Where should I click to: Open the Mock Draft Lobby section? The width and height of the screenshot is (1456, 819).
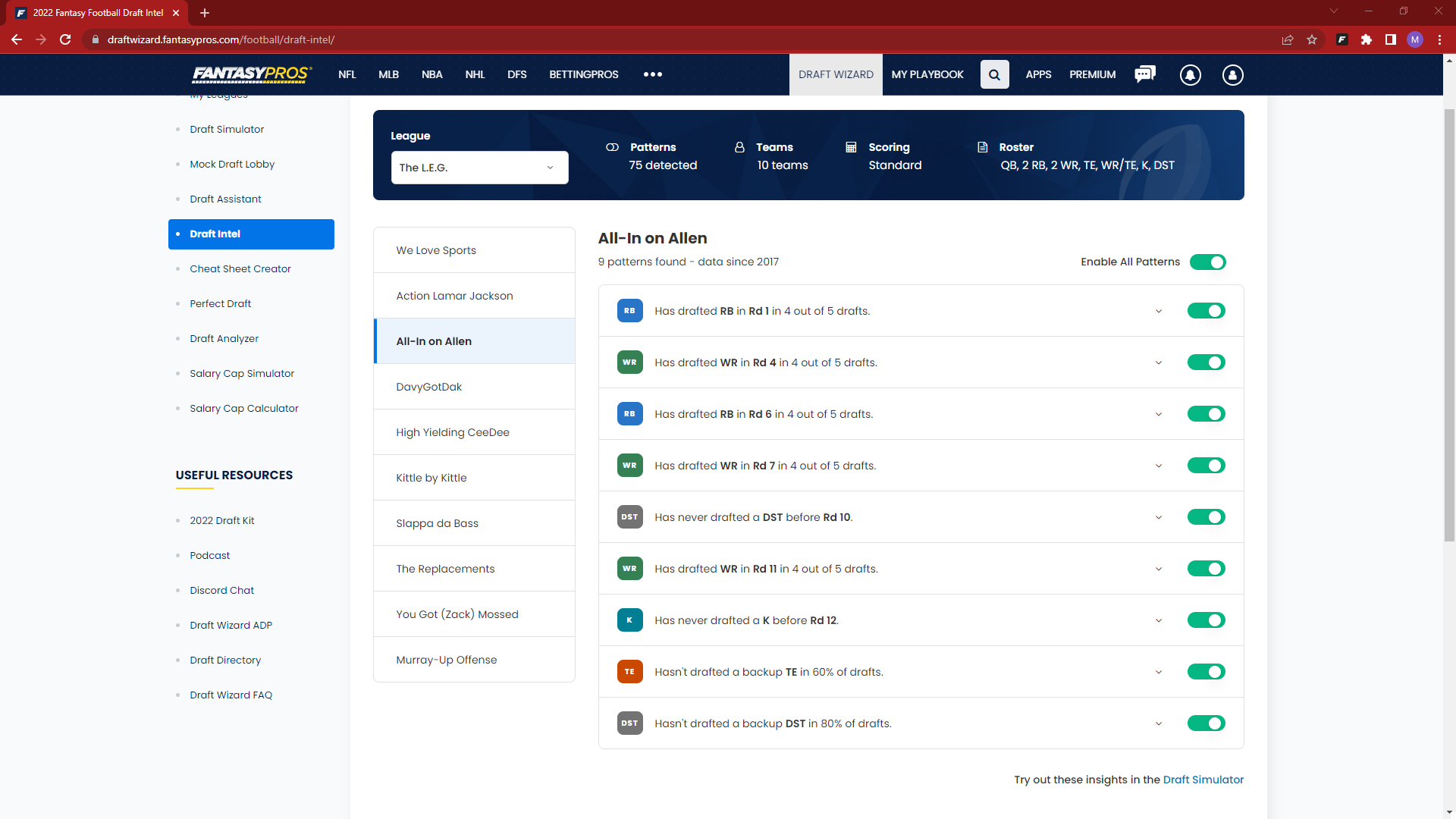point(232,164)
